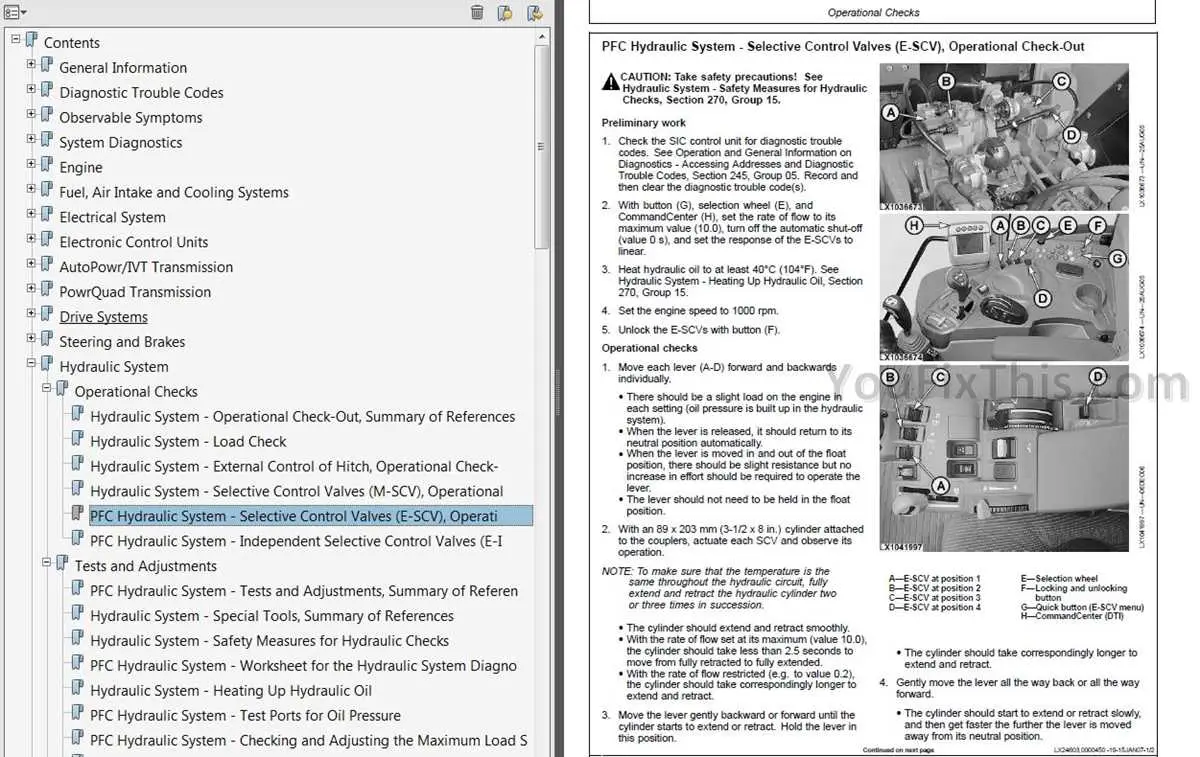Open the Drive Systems bookmark
Image resolution: width=1200 pixels, height=757 pixels.
coord(103,317)
